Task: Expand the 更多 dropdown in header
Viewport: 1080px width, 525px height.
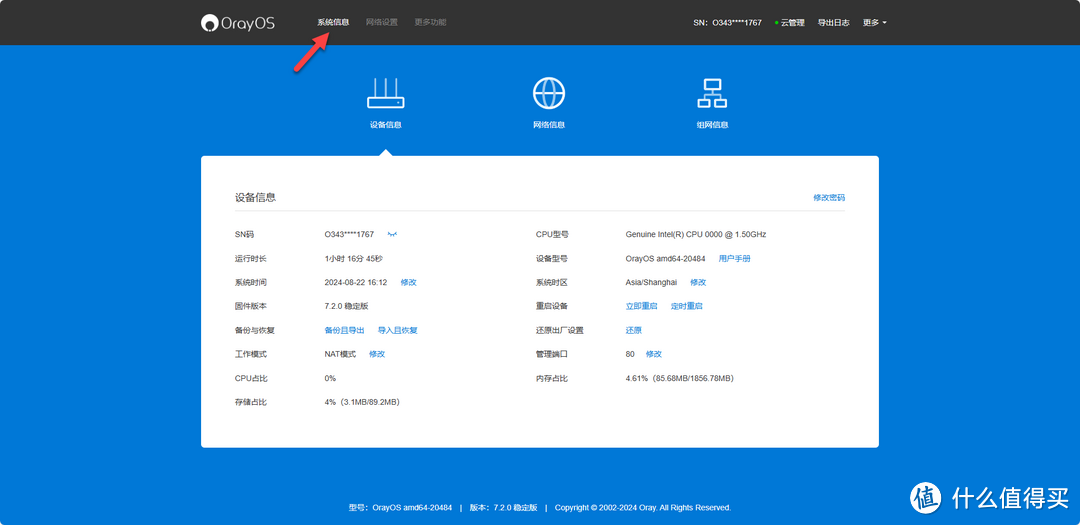Action: point(874,22)
